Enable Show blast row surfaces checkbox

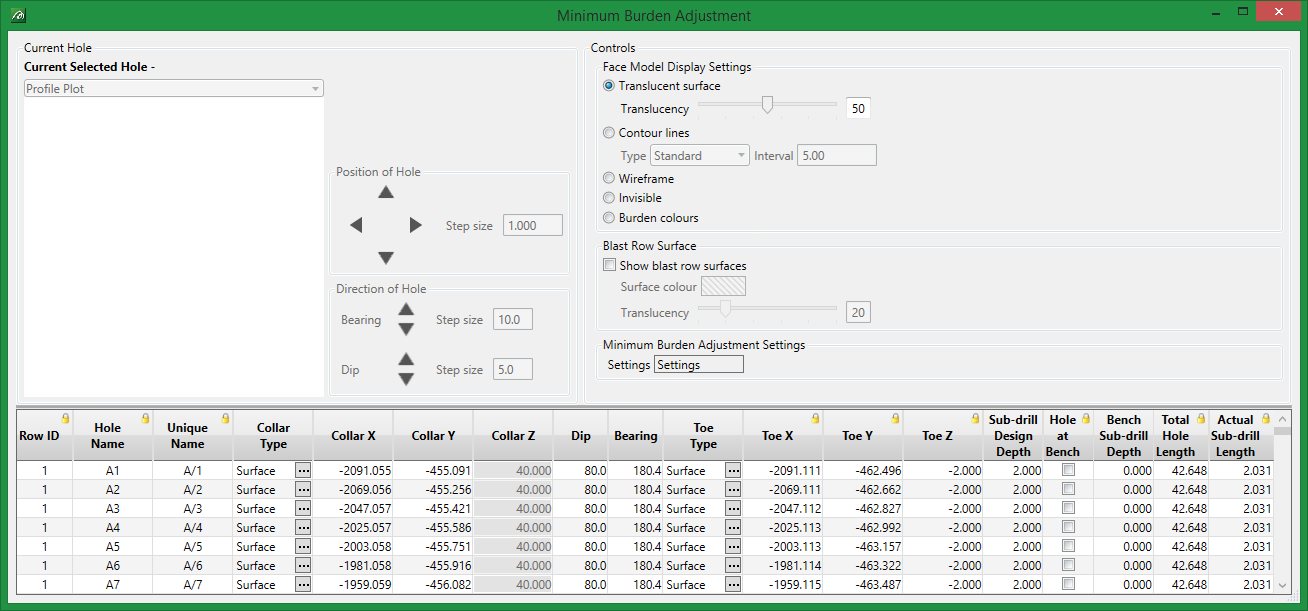pos(610,266)
